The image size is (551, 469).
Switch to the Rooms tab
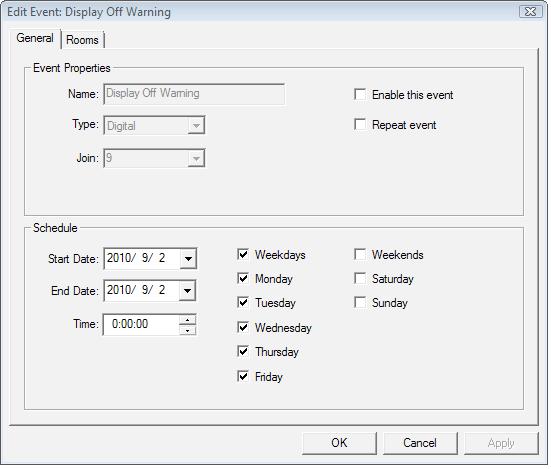83,40
